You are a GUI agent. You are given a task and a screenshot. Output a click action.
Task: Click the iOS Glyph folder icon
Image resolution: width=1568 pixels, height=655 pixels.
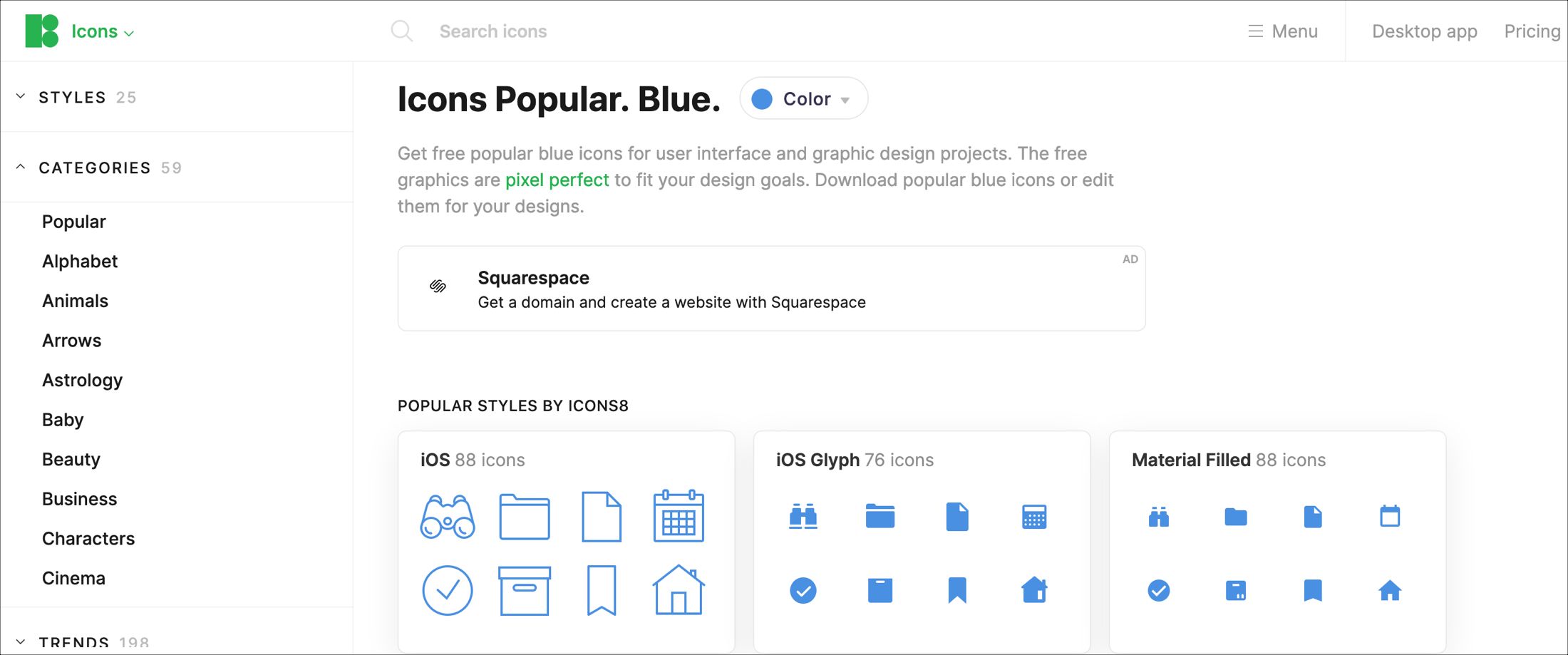(880, 517)
